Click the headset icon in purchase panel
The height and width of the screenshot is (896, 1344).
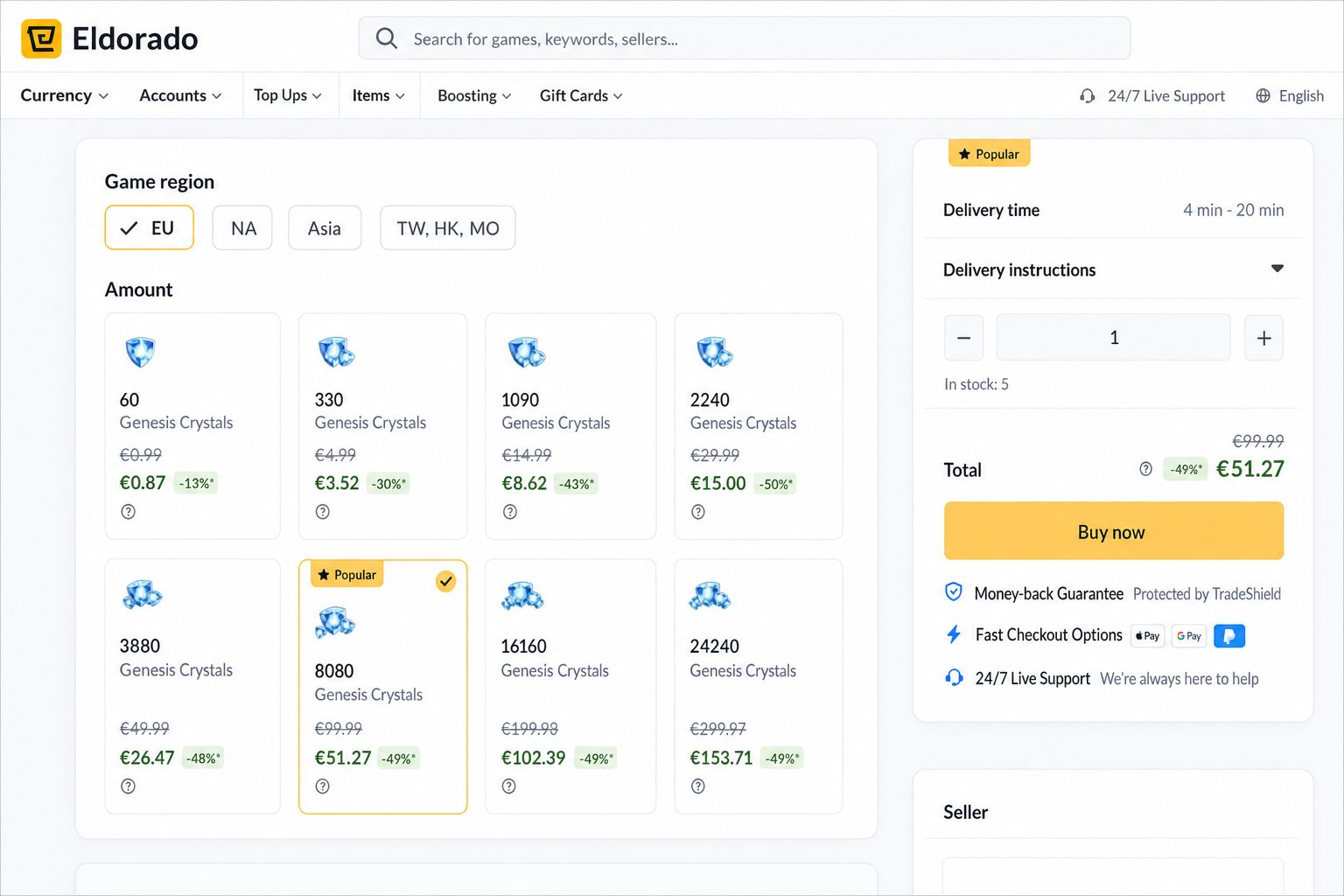click(954, 678)
